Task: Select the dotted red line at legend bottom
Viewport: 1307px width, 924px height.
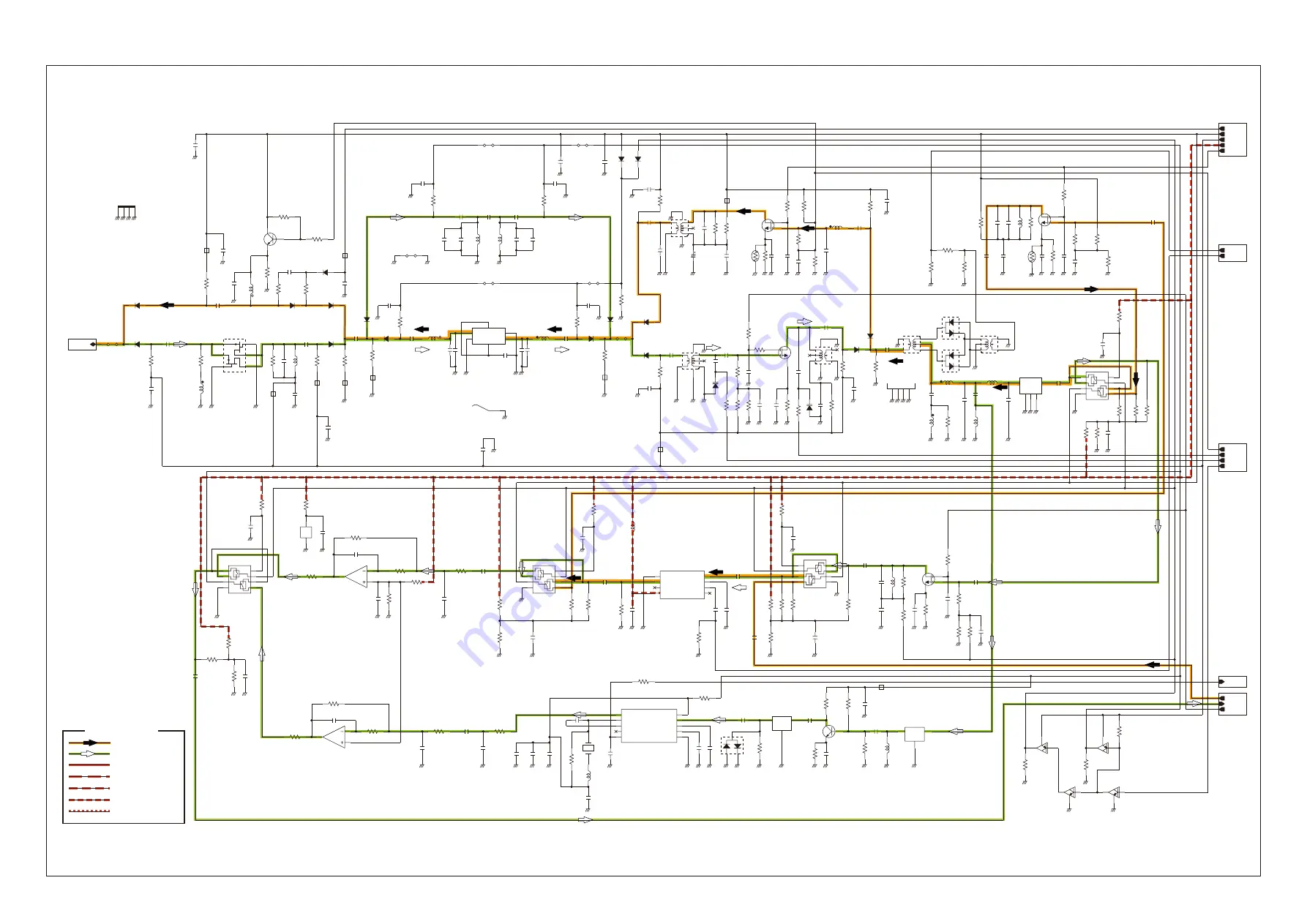Action: (89, 811)
